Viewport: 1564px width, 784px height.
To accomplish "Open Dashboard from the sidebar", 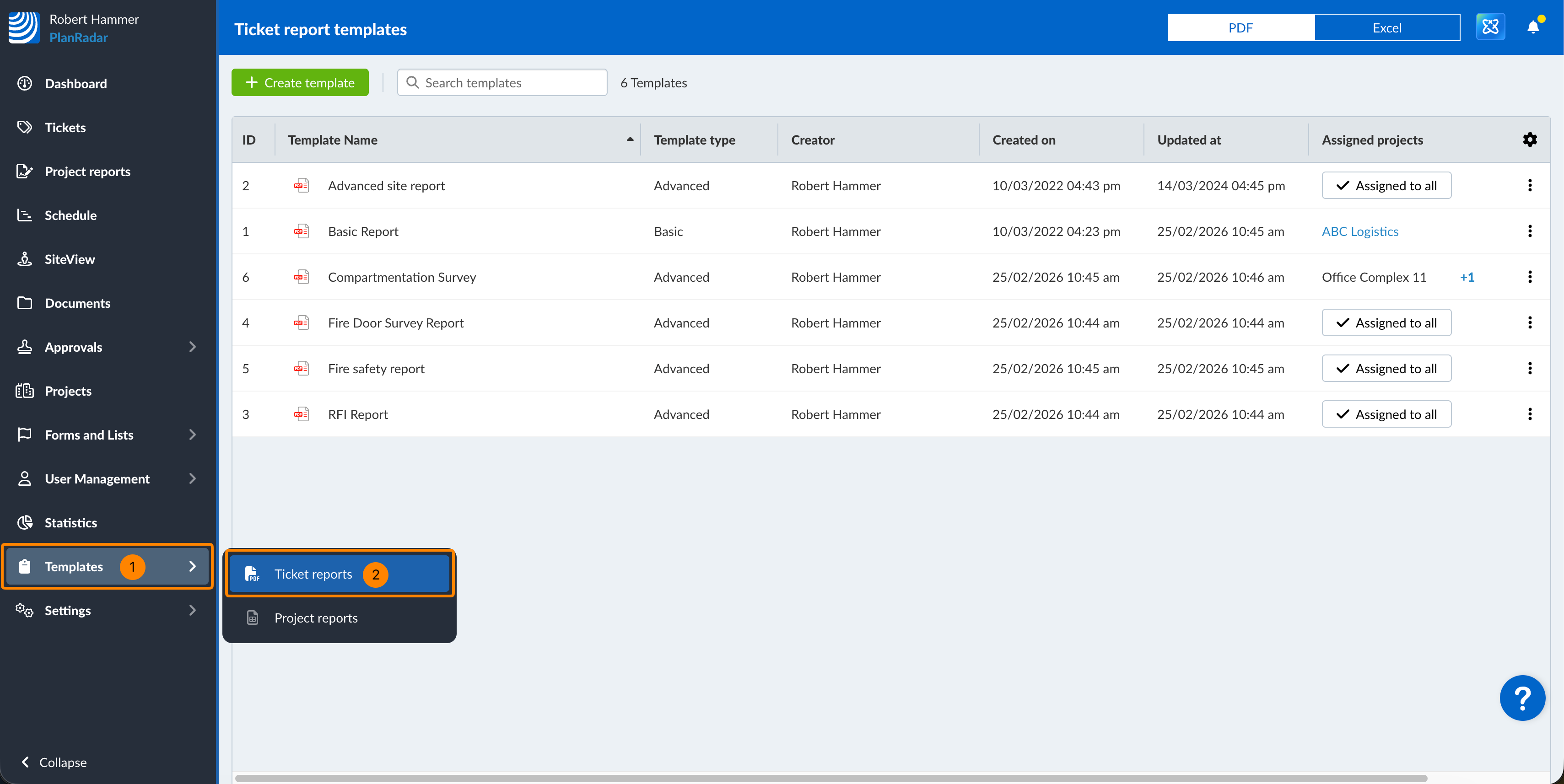I will coord(76,84).
